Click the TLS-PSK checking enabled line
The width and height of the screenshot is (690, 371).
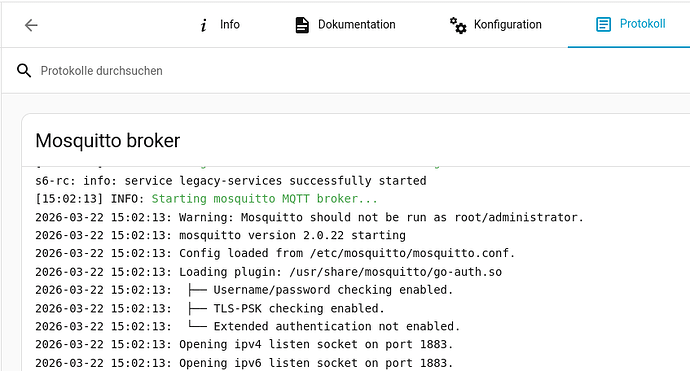pyautogui.click(x=210, y=309)
